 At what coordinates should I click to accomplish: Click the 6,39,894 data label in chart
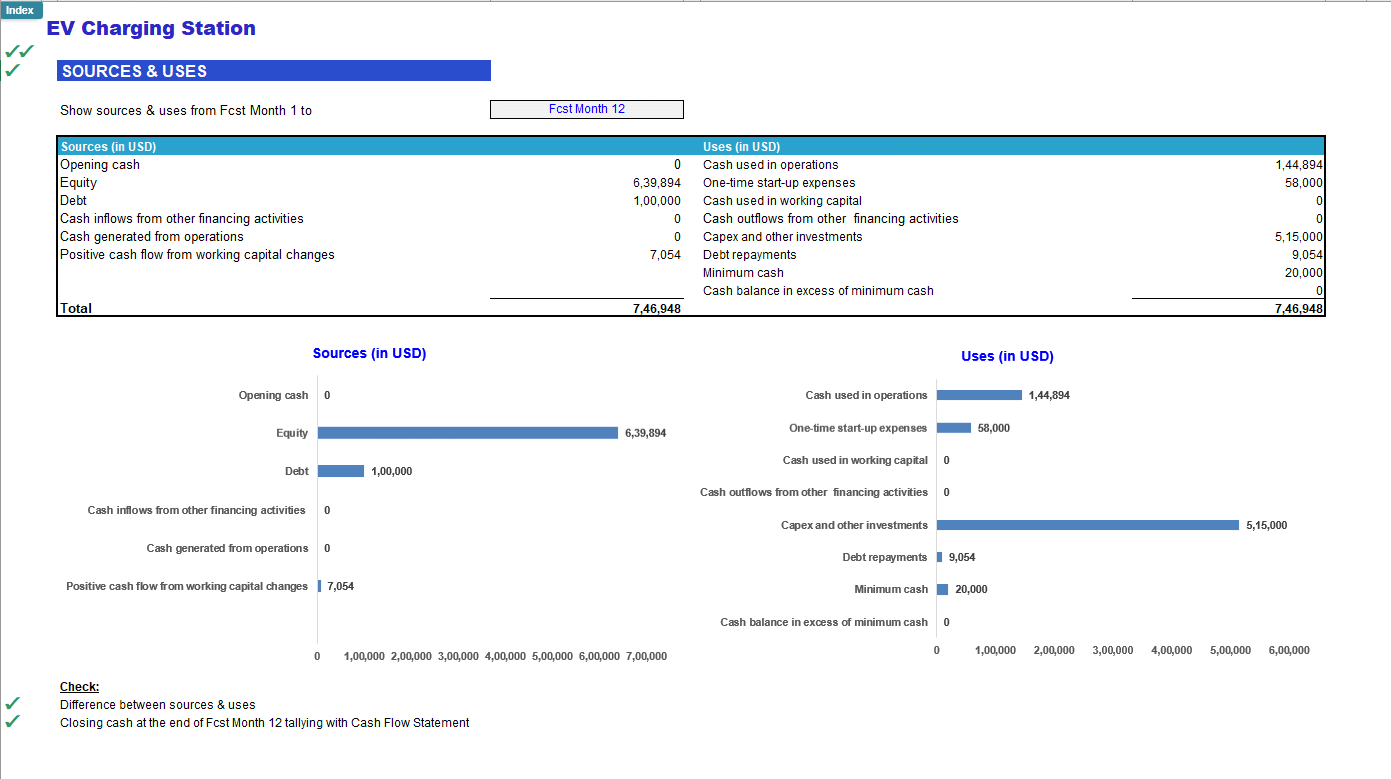tap(645, 433)
